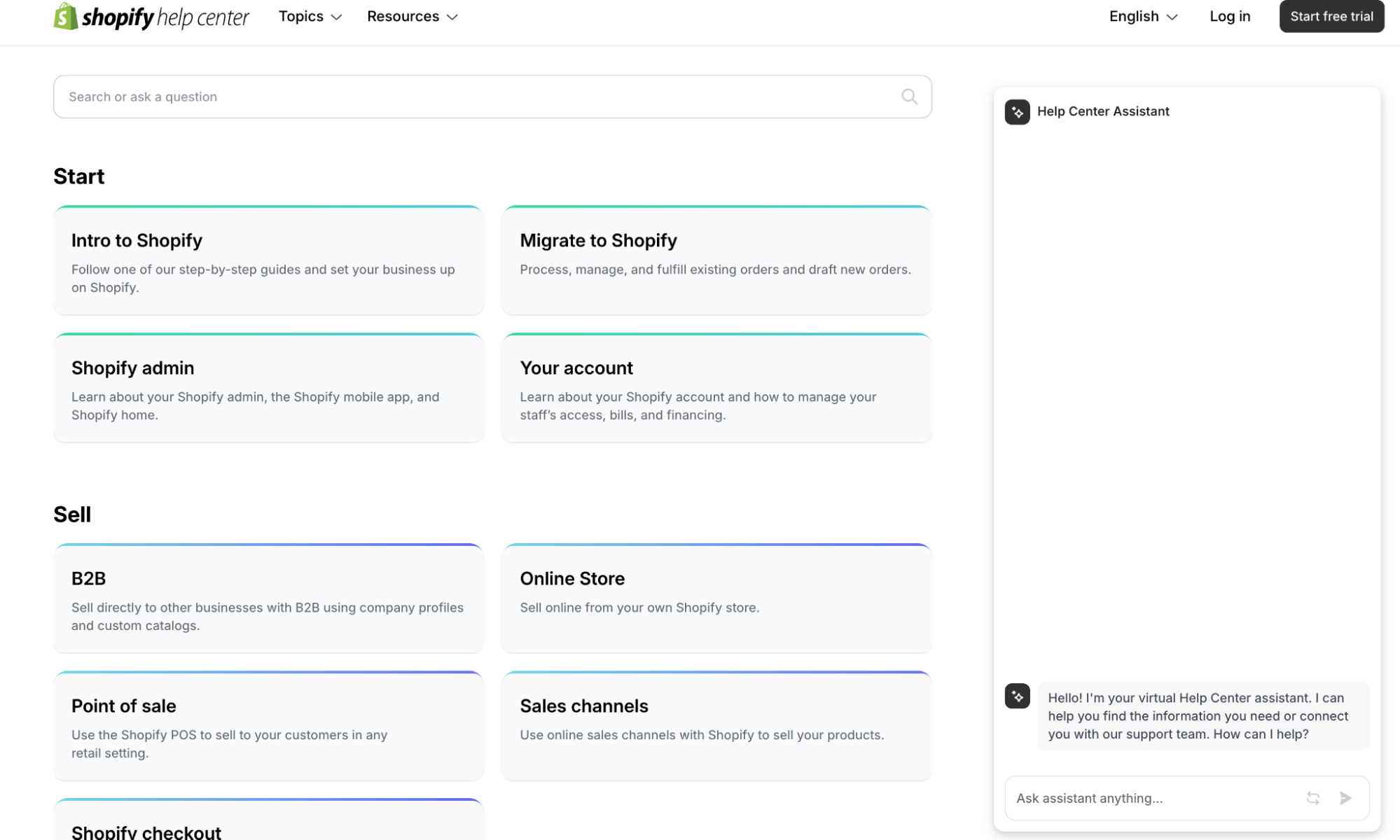Open the Topics dropdown menu
1400x840 pixels.
click(x=310, y=16)
